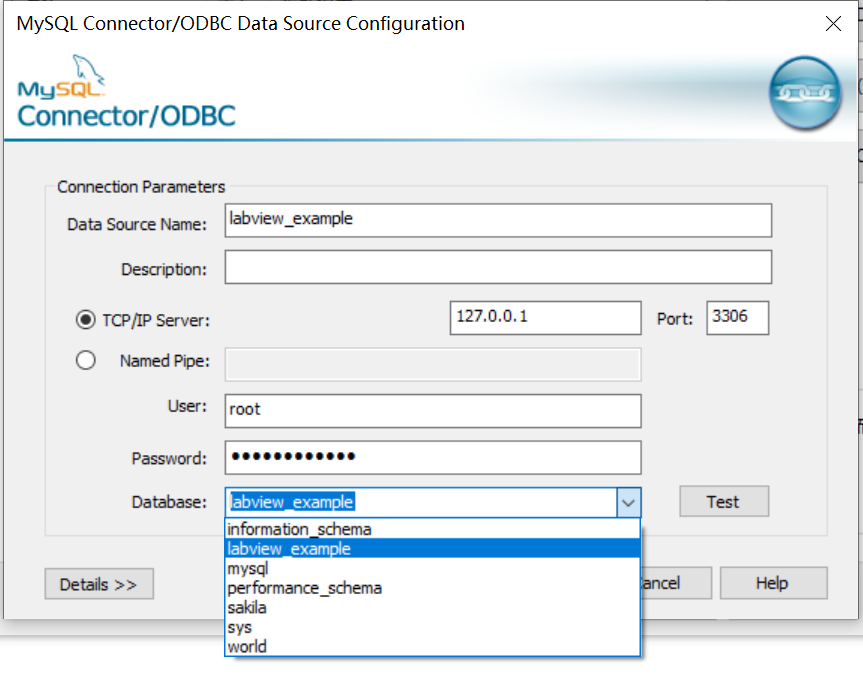This screenshot has width=863, height=677.
Task: Click the MySQL dolphin logo
Action: (x=62, y=77)
